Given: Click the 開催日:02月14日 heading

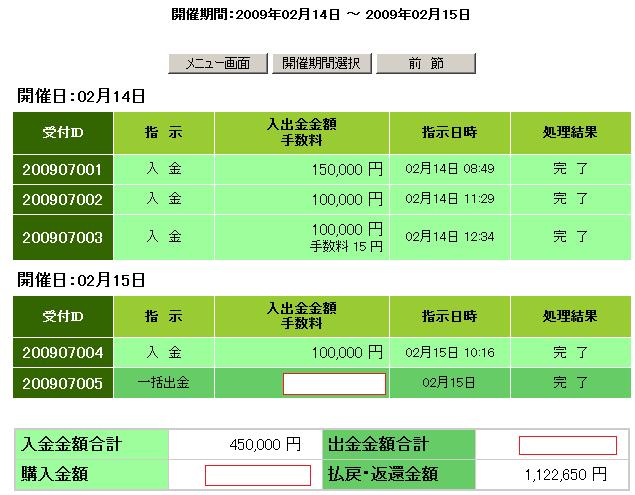Looking at the screenshot, I should tap(81, 96).
